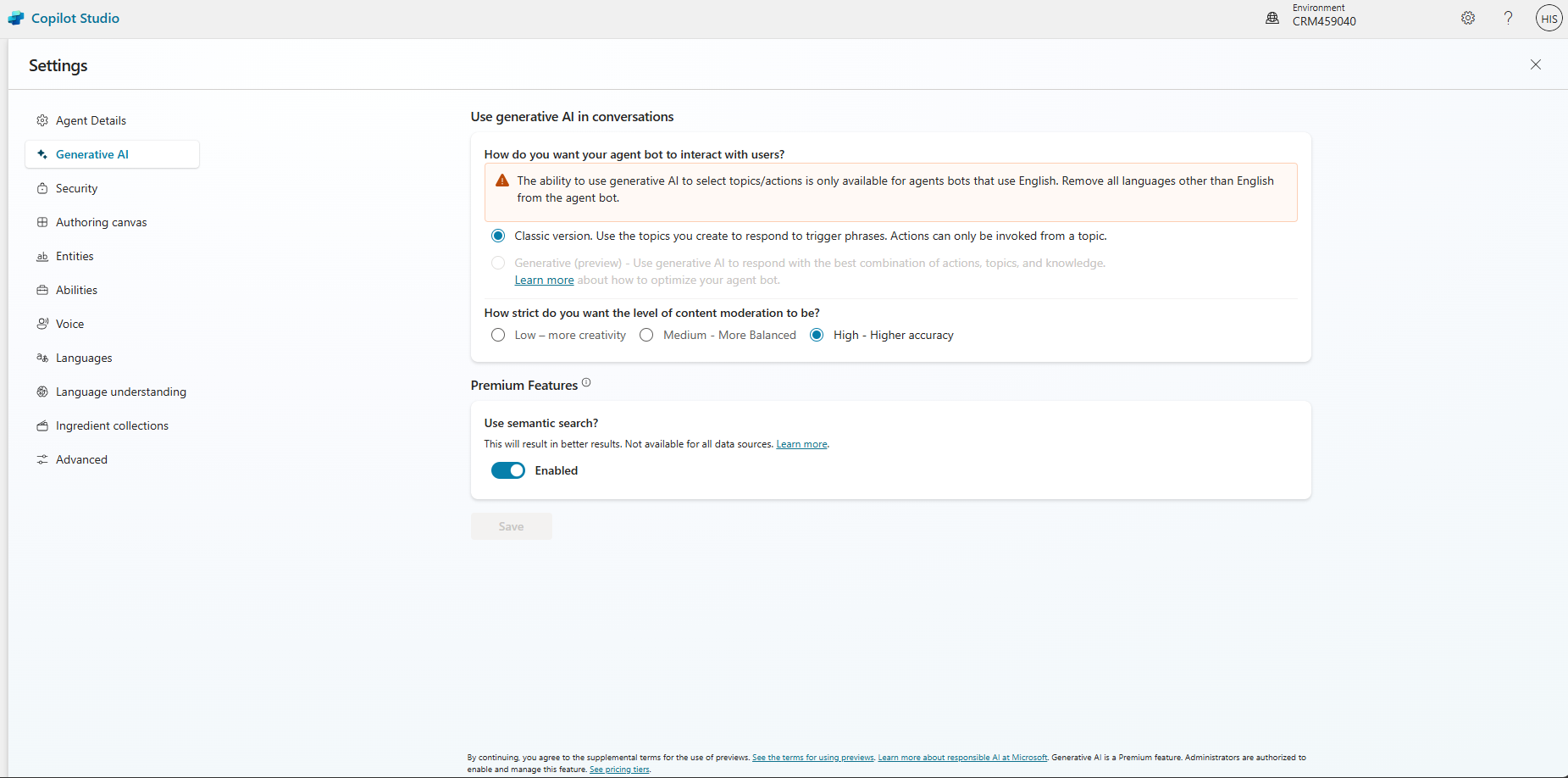This screenshot has width=1568, height=778.
Task: Click the Advanced sliders icon
Action: pyautogui.click(x=42, y=459)
